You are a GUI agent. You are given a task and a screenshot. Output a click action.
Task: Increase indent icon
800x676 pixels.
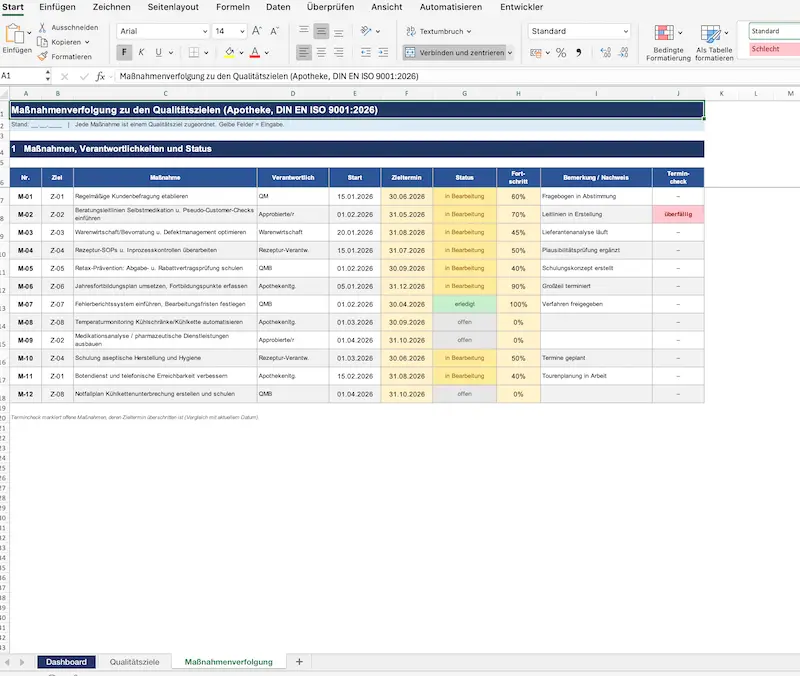(383, 52)
